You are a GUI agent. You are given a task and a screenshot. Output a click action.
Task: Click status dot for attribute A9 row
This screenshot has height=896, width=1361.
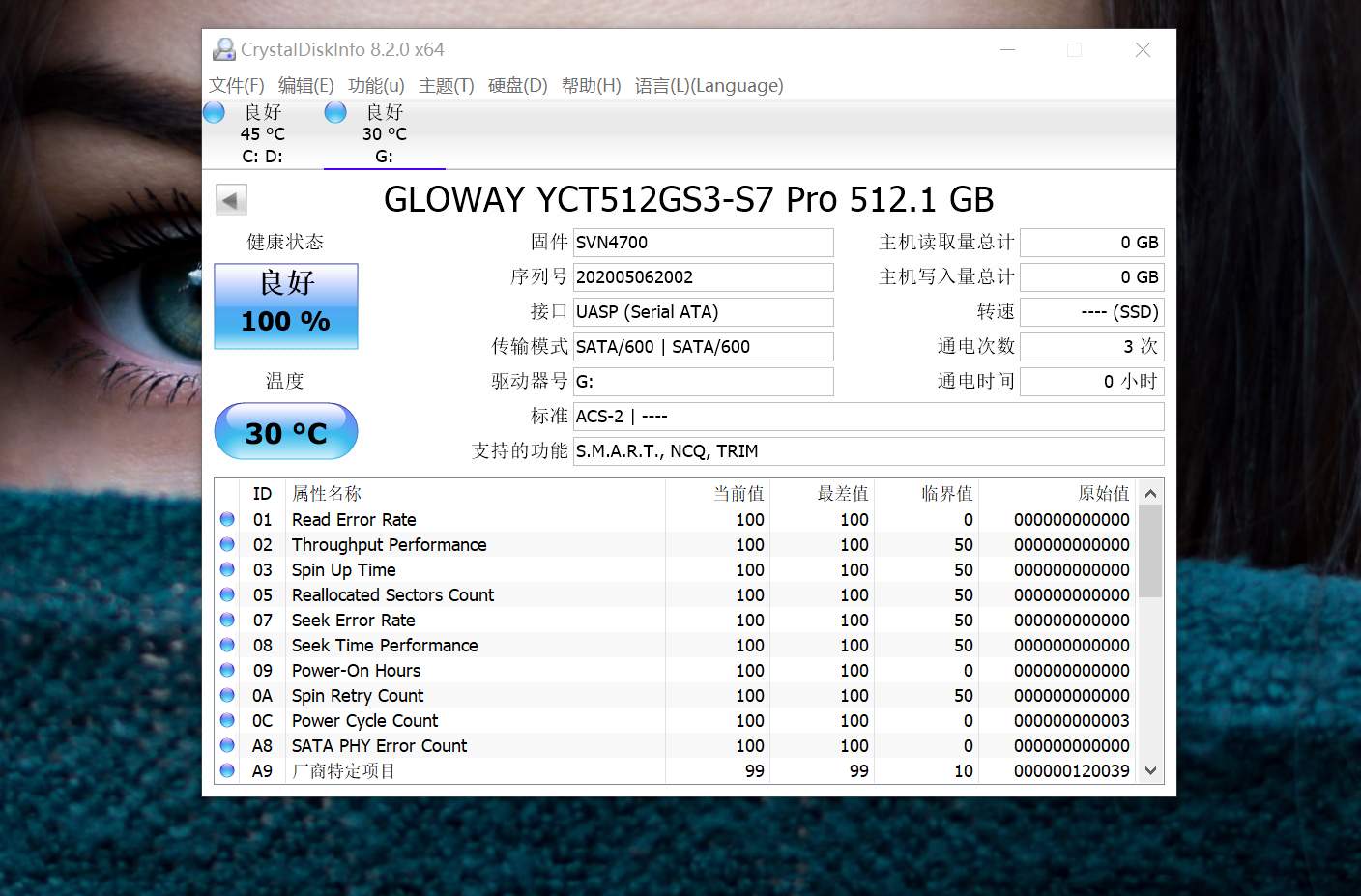pos(227,770)
